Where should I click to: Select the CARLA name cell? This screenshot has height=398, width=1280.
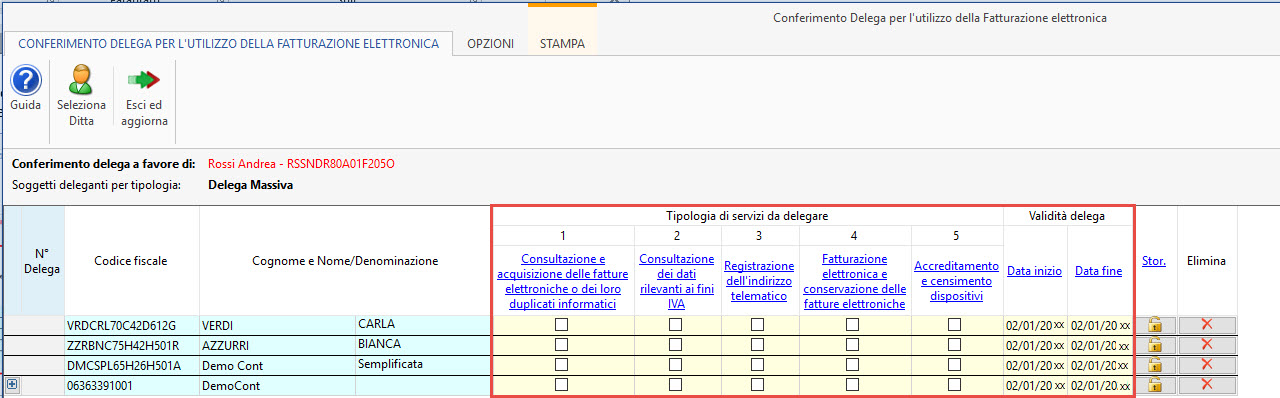[x=422, y=325]
